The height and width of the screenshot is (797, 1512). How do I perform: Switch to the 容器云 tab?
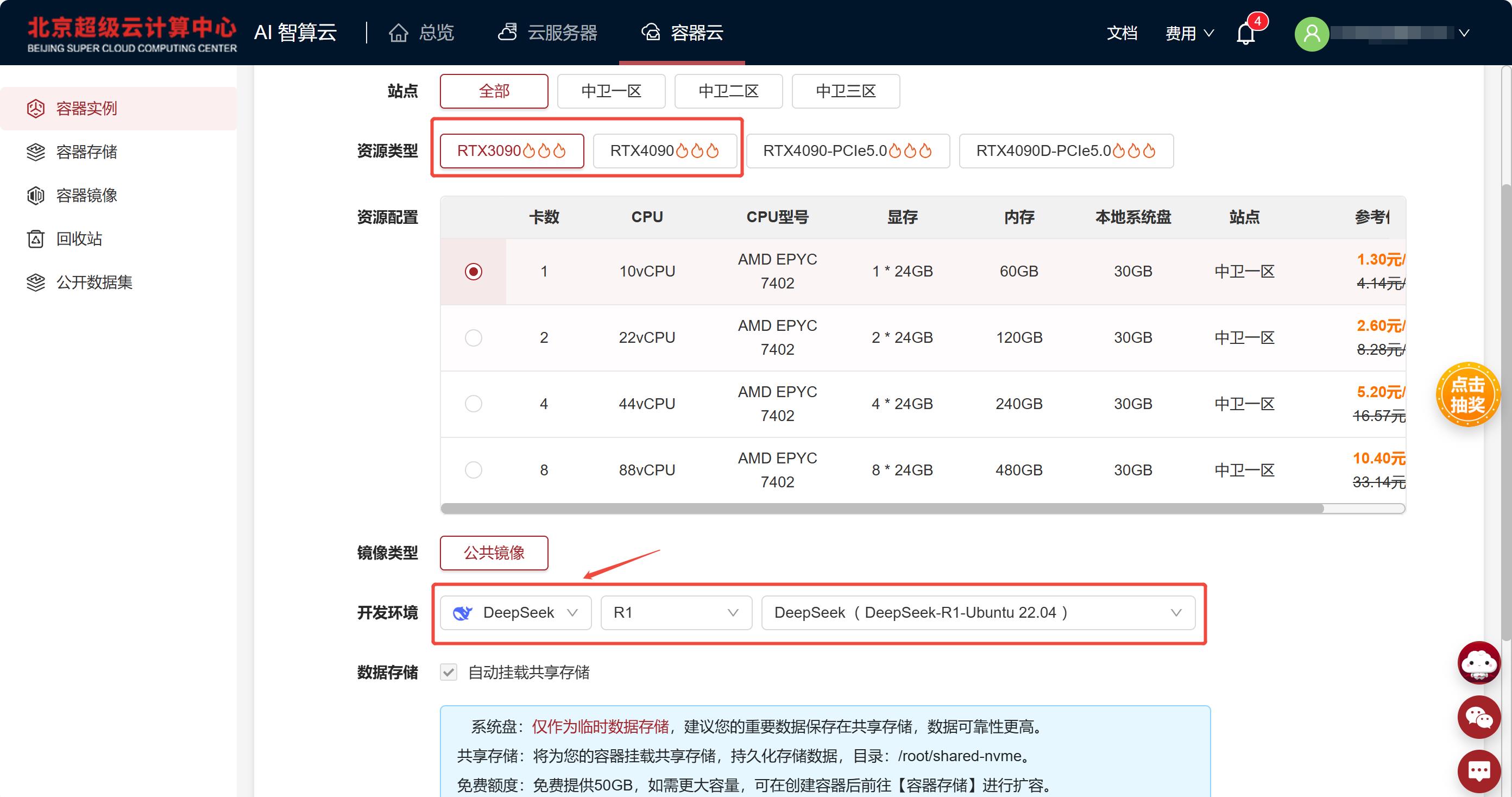pyautogui.click(x=682, y=33)
